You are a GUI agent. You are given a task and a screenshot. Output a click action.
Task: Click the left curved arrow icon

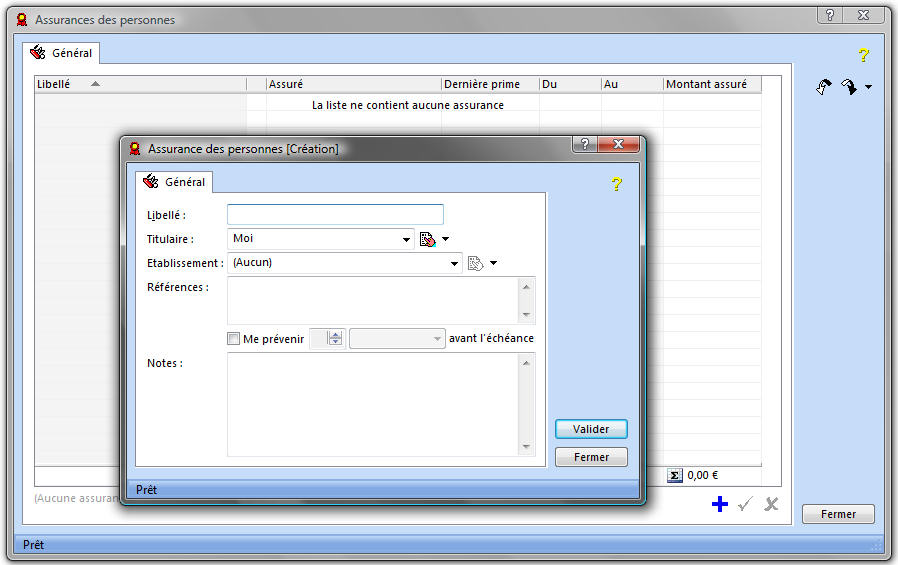click(x=824, y=87)
